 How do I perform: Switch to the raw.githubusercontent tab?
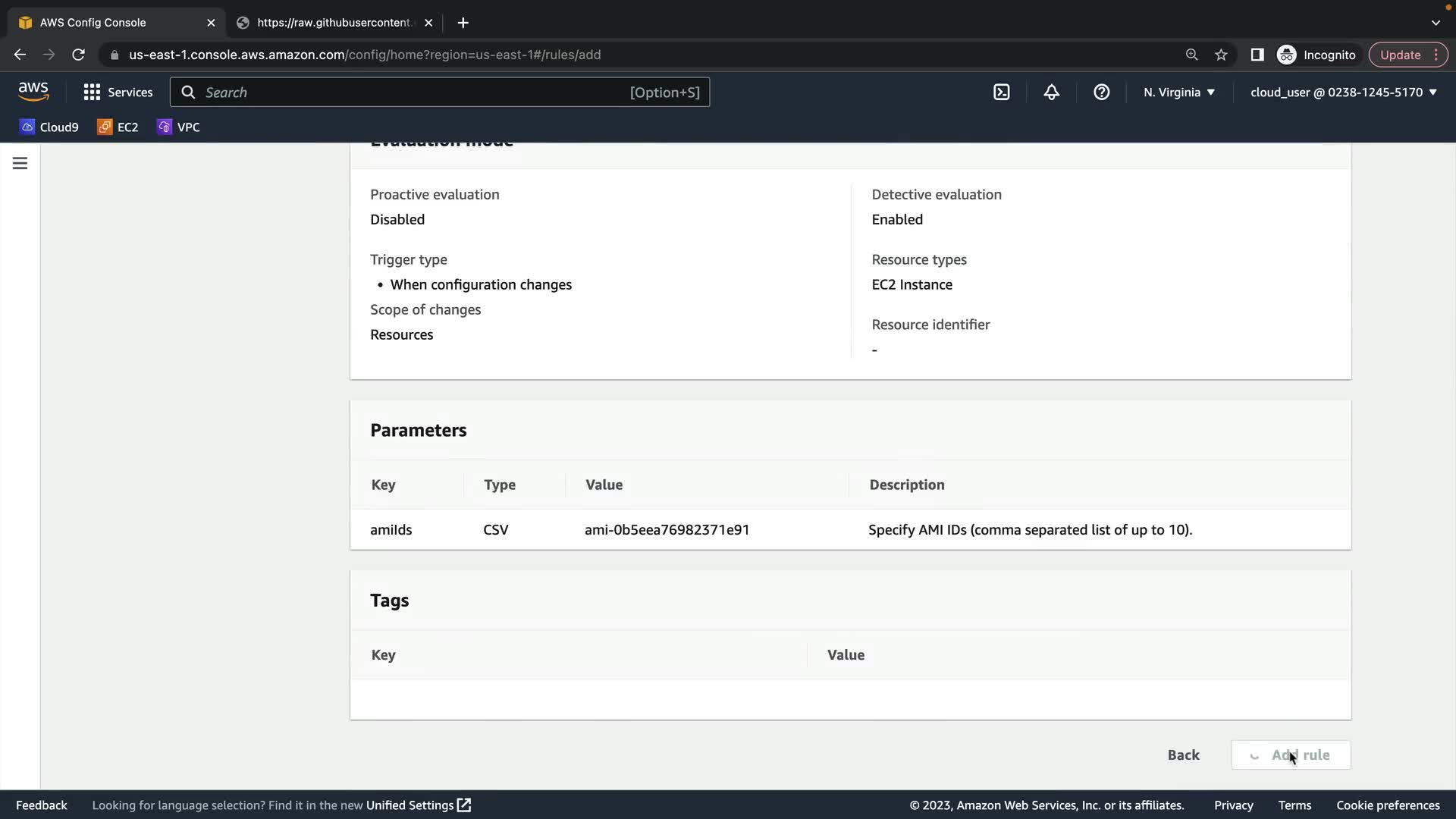[x=334, y=23]
